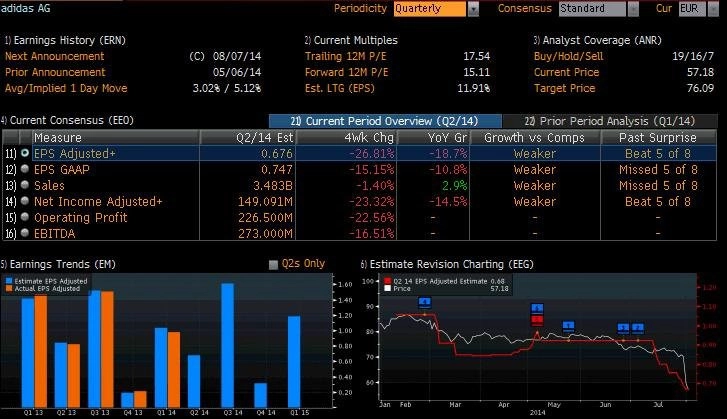Click EPS GAAP 'Missed 5 of 8' cell

tap(658, 170)
